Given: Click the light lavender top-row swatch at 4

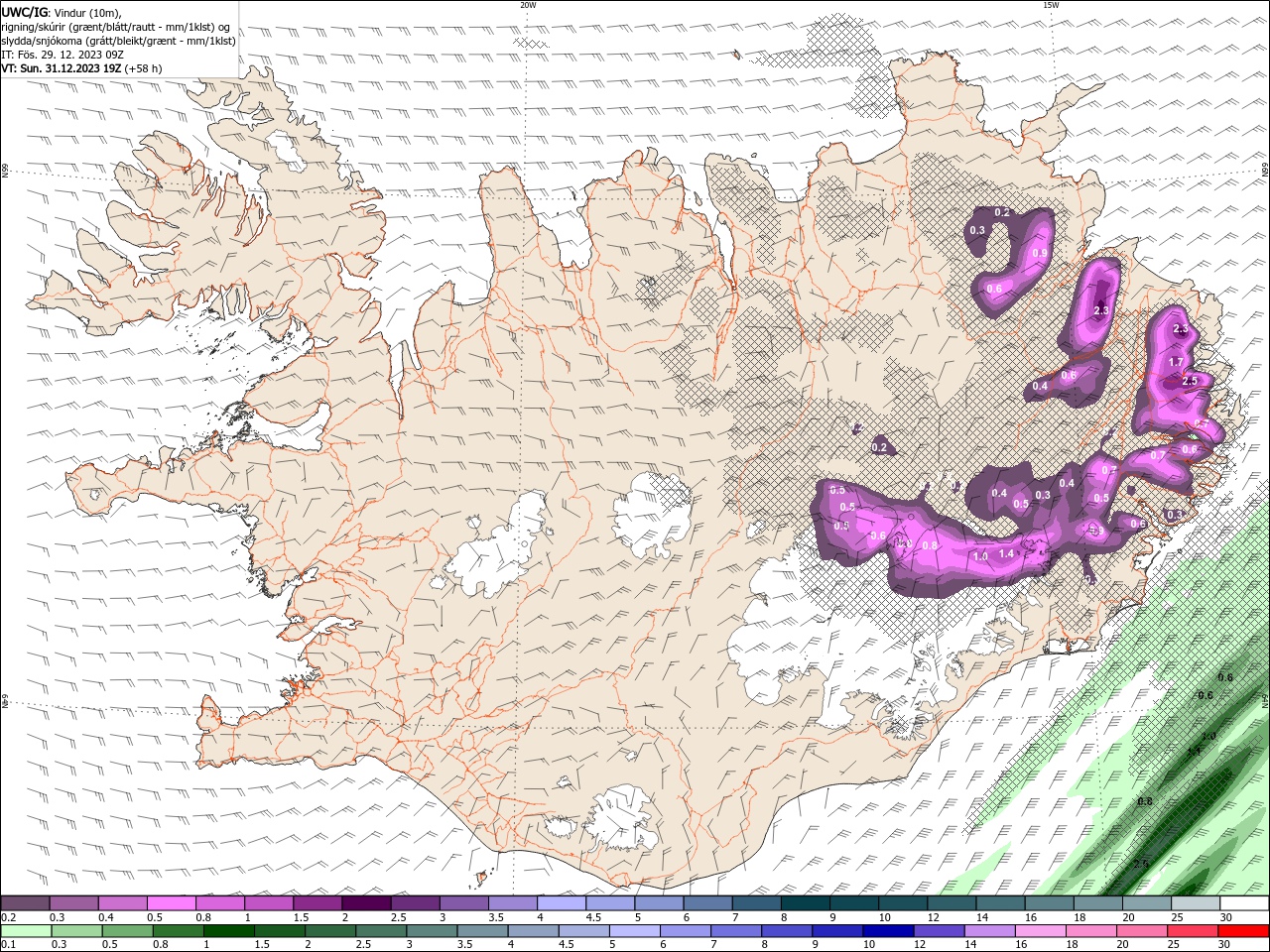Looking at the screenshot, I should point(562,903).
